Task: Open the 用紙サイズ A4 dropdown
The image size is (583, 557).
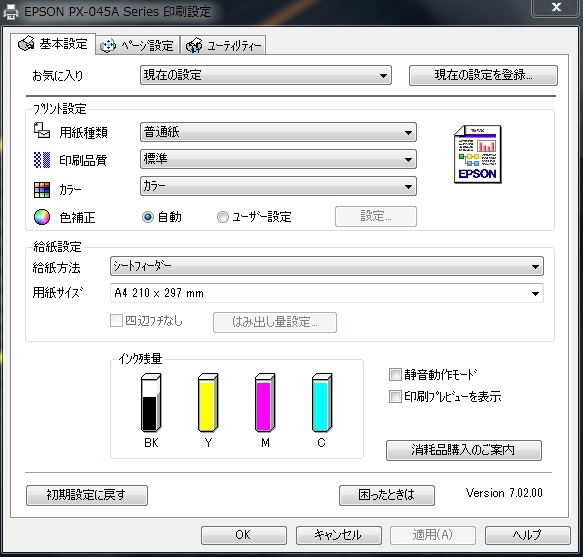Action: tap(327, 293)
